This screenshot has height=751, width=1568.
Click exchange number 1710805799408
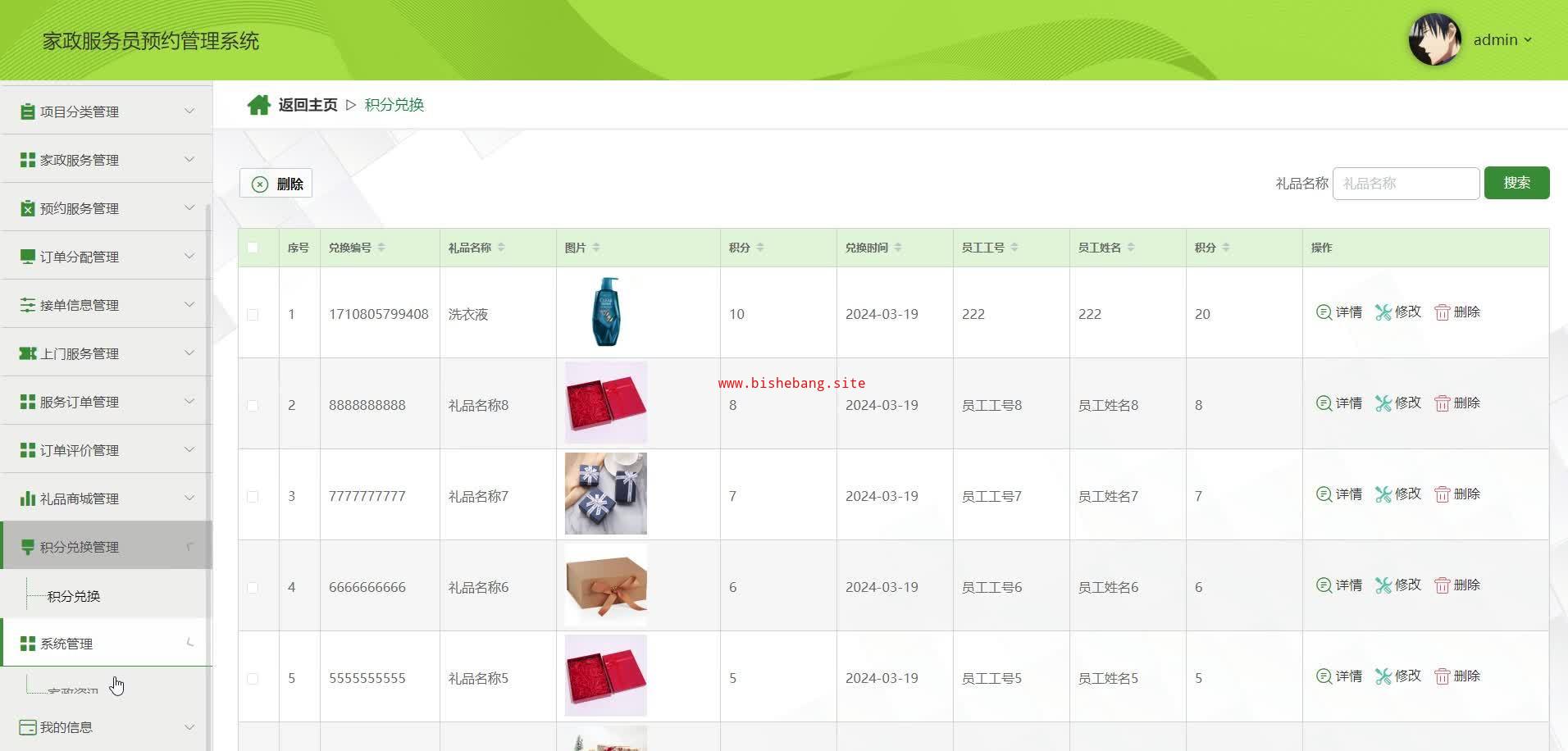379,314
